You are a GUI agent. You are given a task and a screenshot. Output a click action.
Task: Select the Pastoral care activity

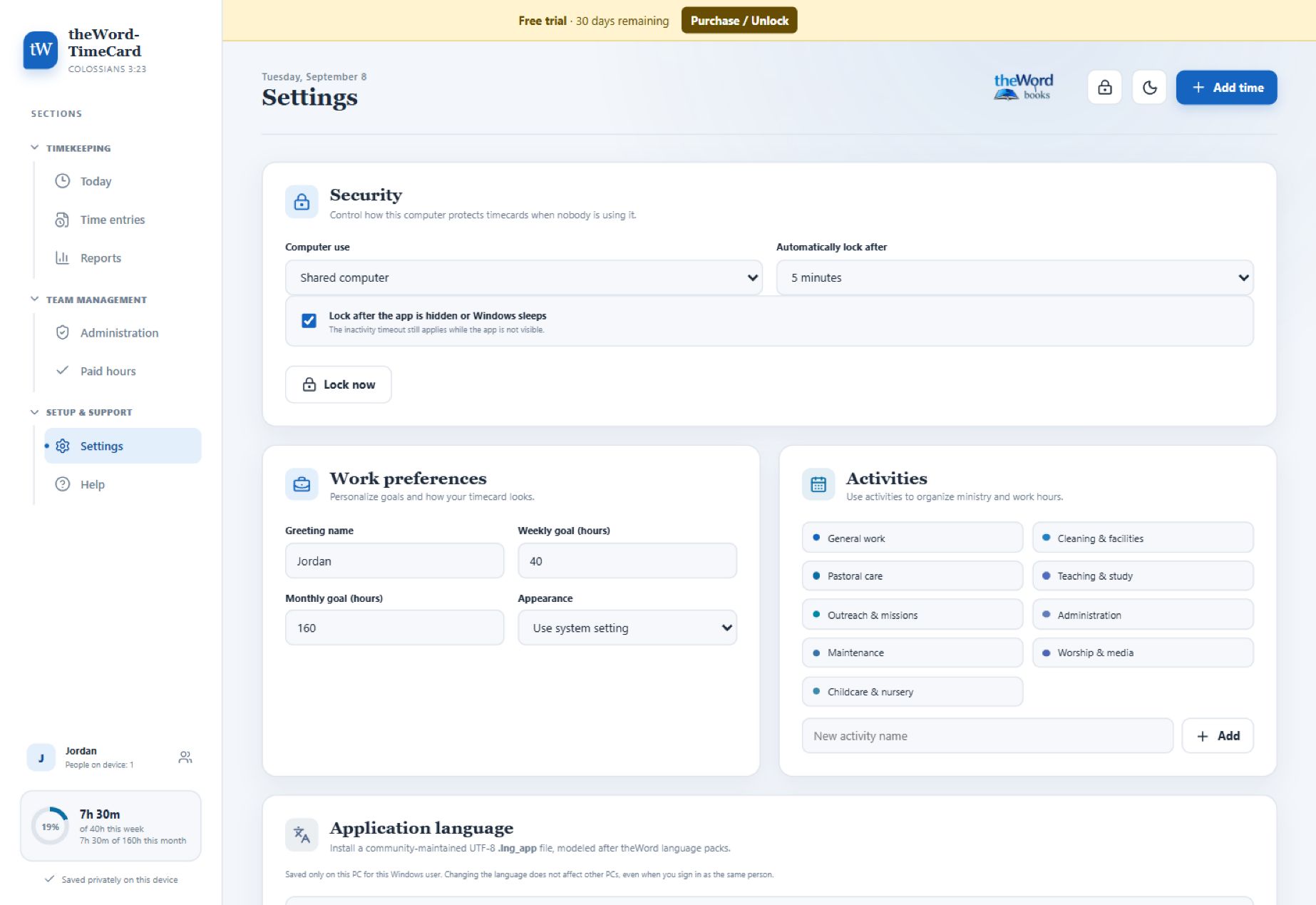(x=913, y=576)
